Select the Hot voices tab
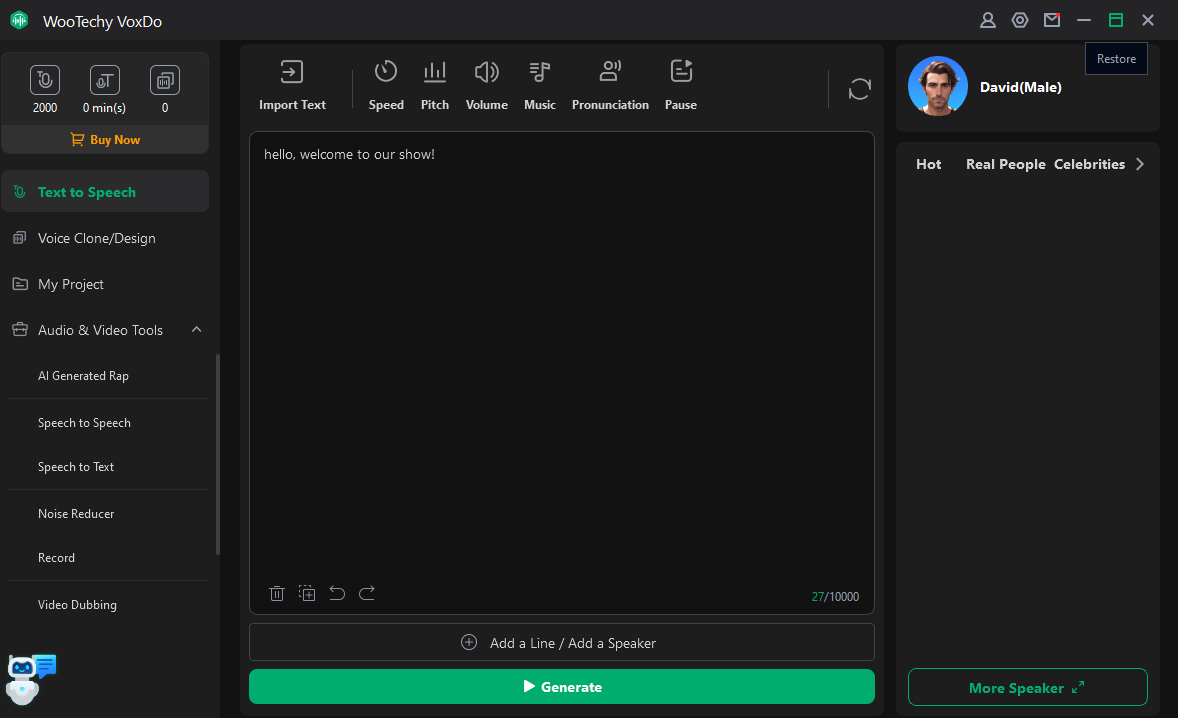 pyautogui.click(x=928, y=164)
